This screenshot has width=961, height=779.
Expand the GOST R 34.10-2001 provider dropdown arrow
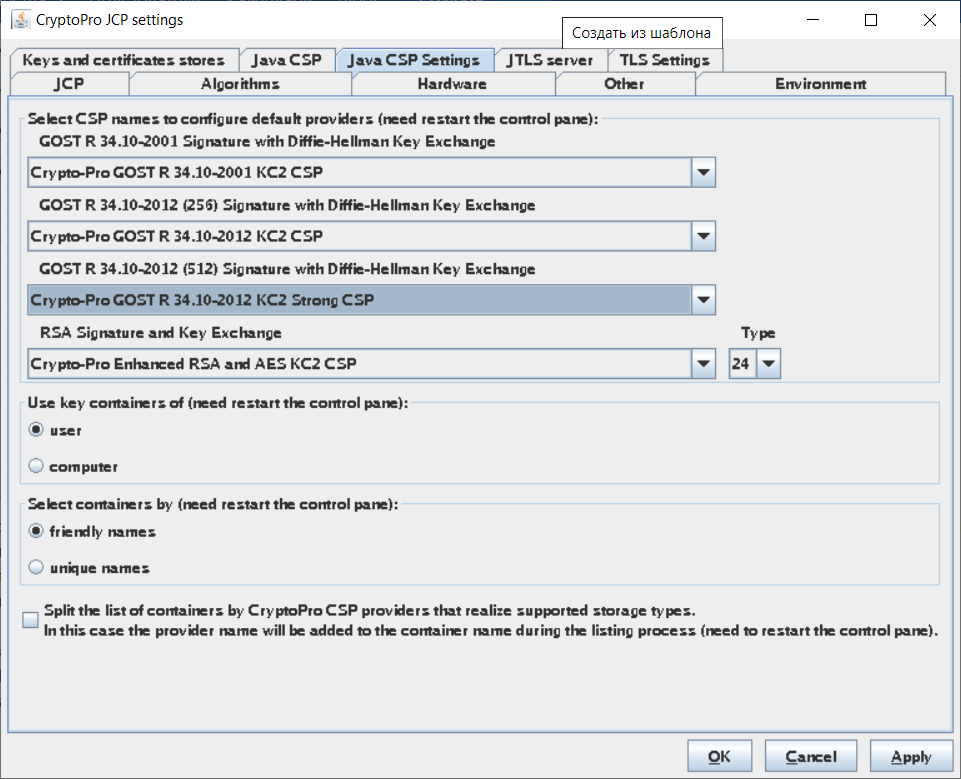point(703,172)
